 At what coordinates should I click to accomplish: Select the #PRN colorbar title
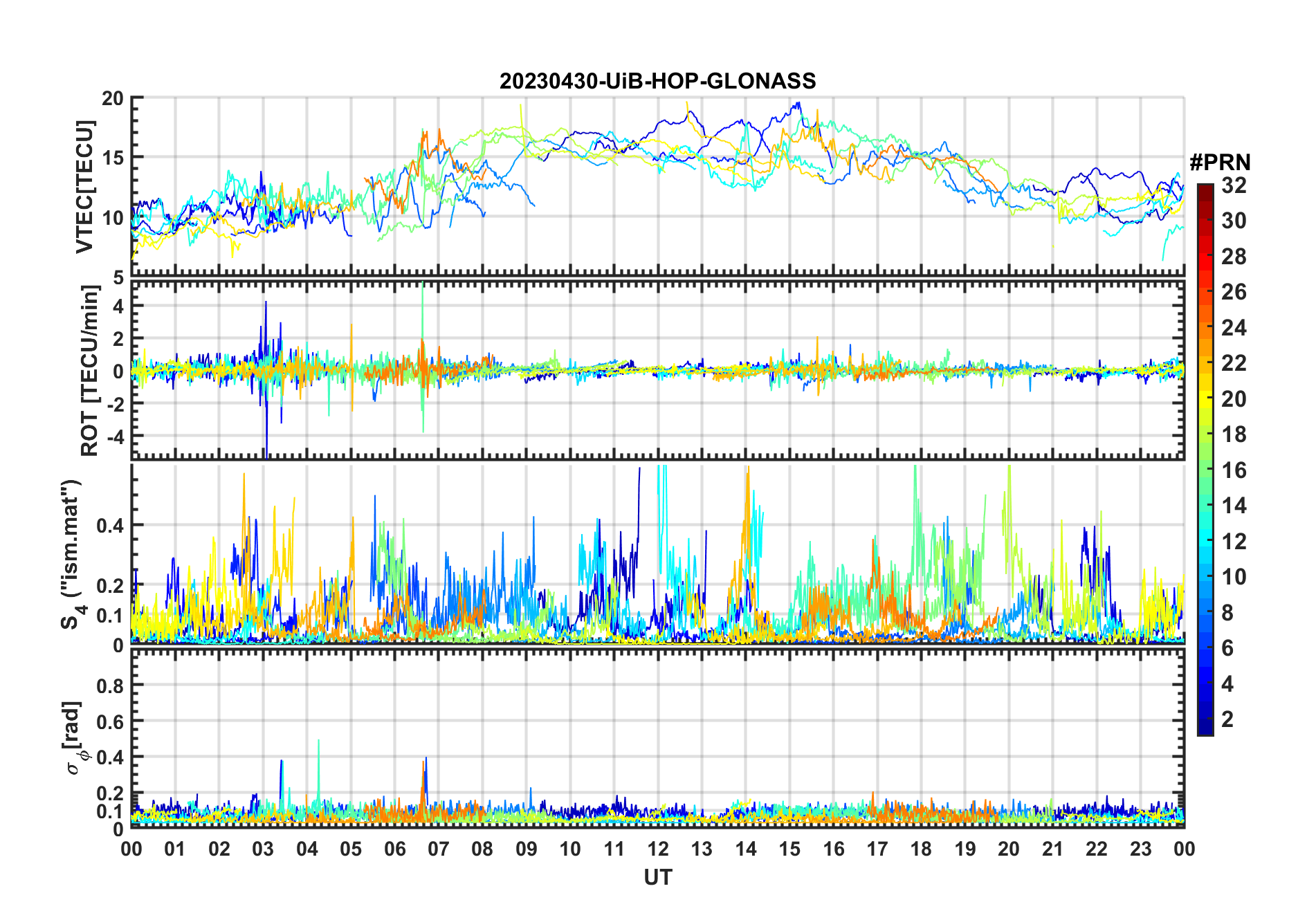point(1220,163)
